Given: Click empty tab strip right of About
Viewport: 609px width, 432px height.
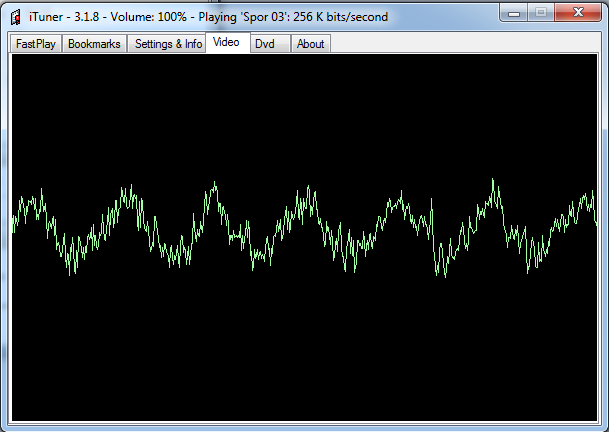Looking at the screenshot, I should [460, 44].
